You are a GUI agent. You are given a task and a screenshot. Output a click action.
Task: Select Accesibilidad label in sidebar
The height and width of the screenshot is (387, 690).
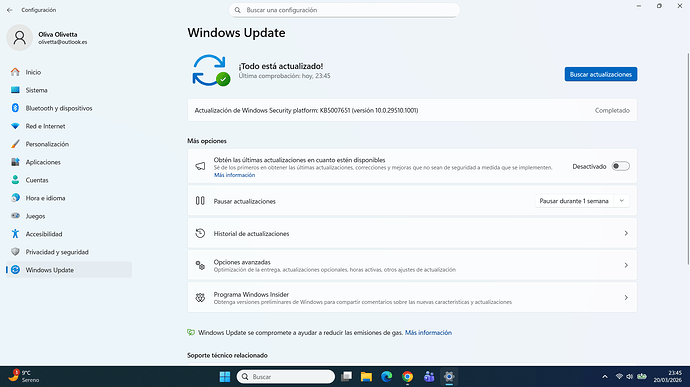click(x=44, y=234)
